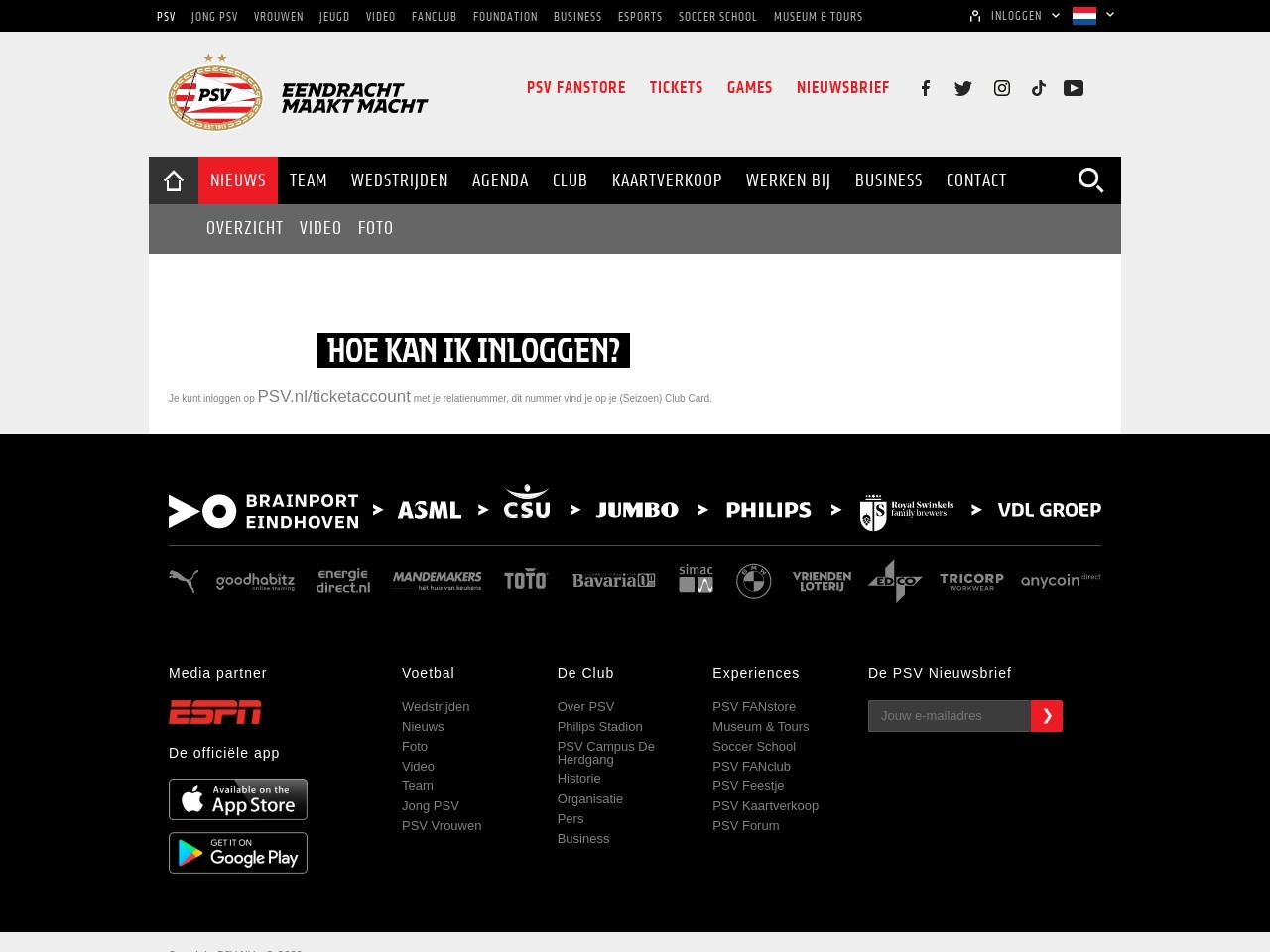The height and width of the screenshot is (952, 1270).
Task: Go to home via house icon
Action: [x=174, y=180]
